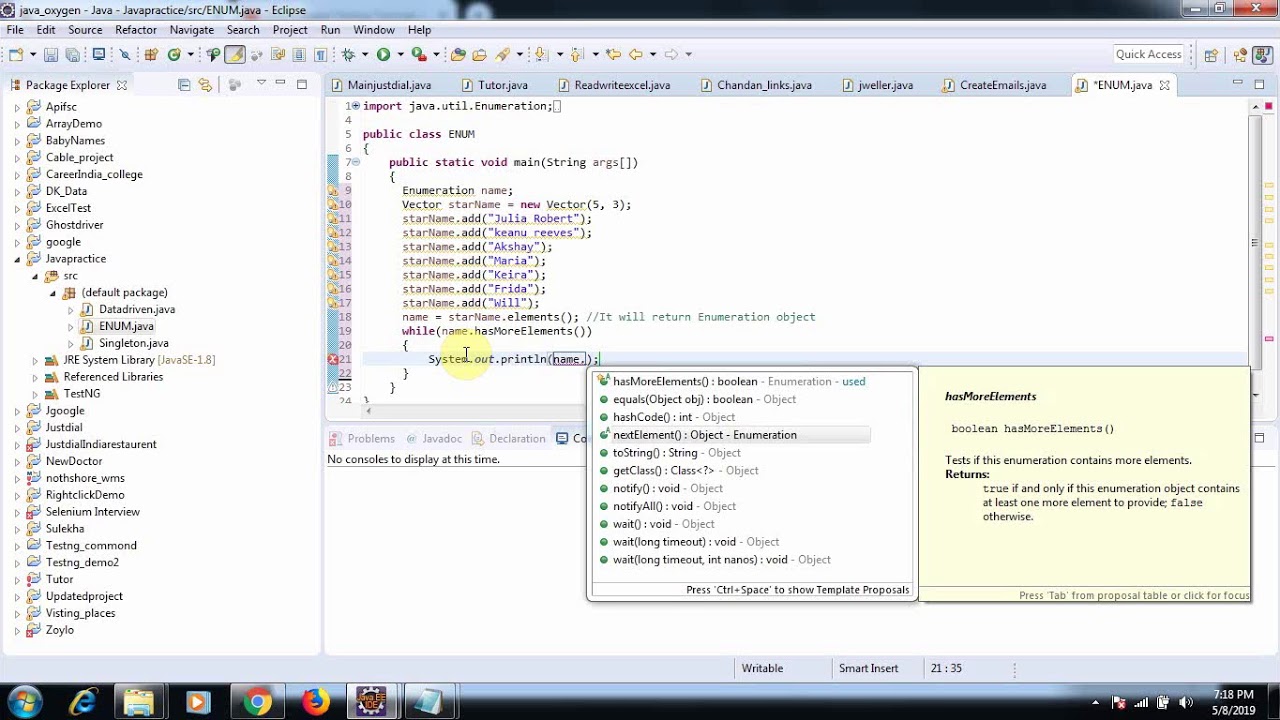Click the New file toolbar icon
Screen dimensions: 1280x720
pos(17,54)
